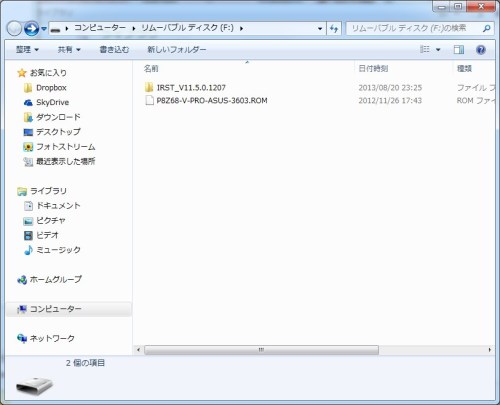Screen dimensions: 500x405
Task: Open ダウンロード in favorites
Action: [x=58, y=117]
